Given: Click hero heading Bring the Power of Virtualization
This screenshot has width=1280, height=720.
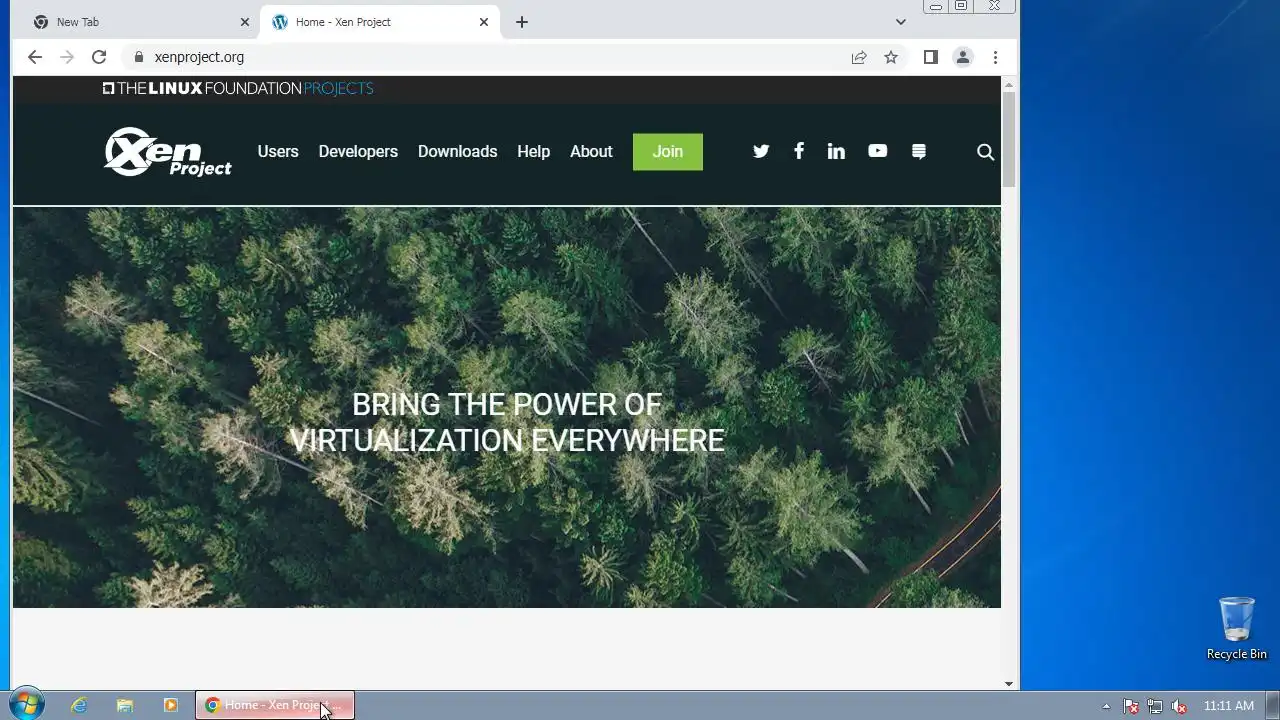Looking at the screenshot, I should click(x=507, y=422).
